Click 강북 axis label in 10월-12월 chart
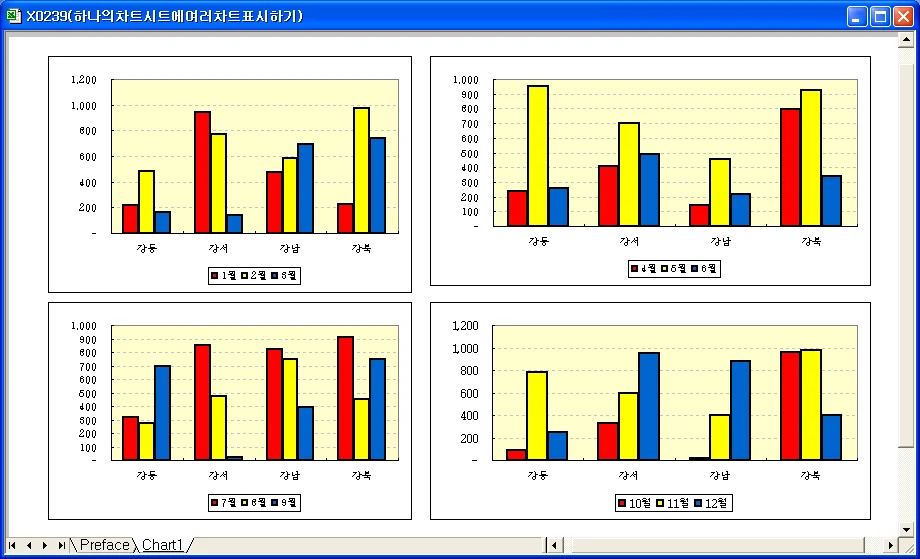The height and width of the screenshot is (559, 920). (x=811, y=475)
